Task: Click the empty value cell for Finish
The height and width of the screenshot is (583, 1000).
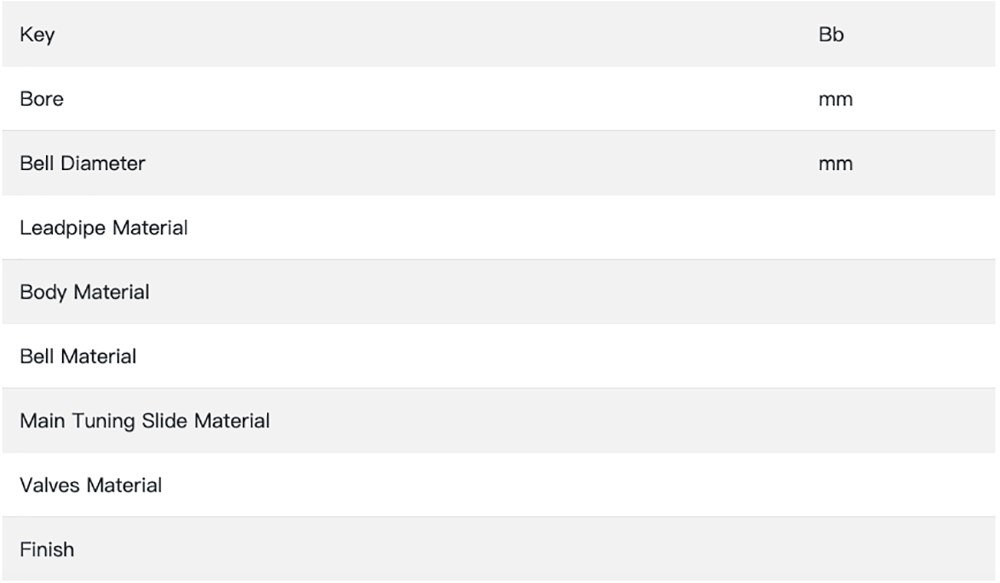Action: pyautogui.click(x=835, y=549)
